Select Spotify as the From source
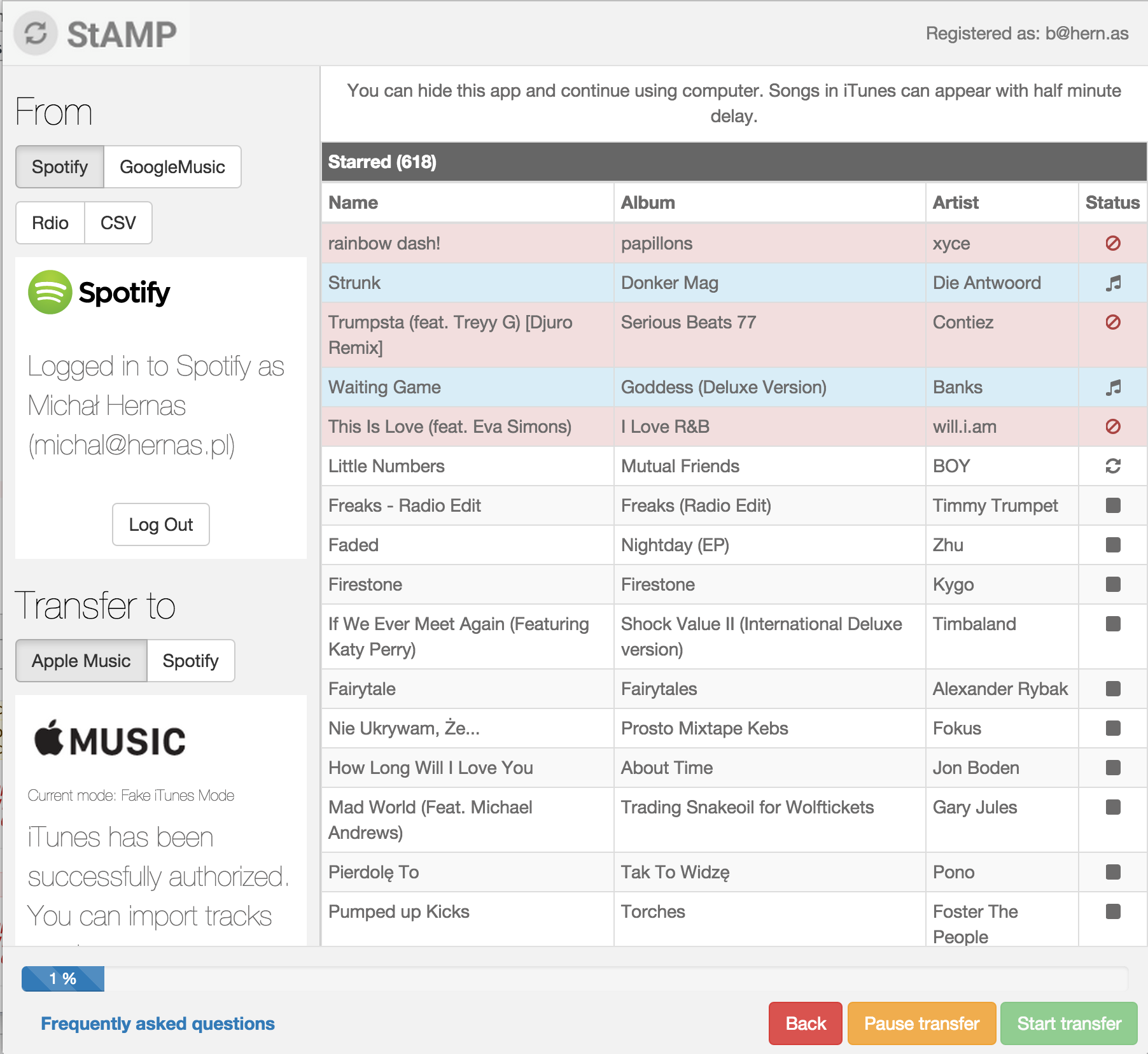This screenshot has width=1148, height=1054. (60, 167)
